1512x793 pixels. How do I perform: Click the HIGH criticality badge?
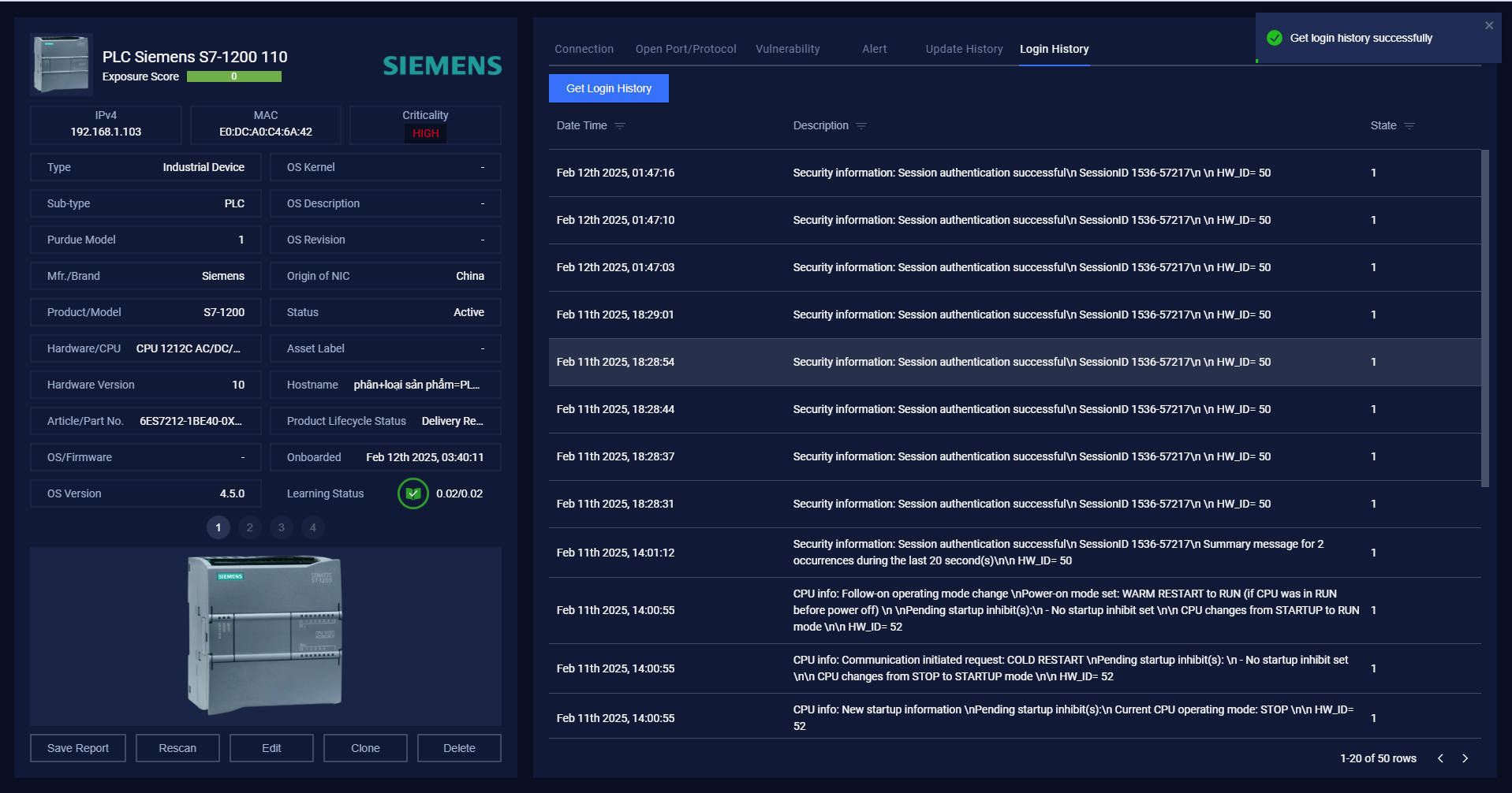[426, 133]
